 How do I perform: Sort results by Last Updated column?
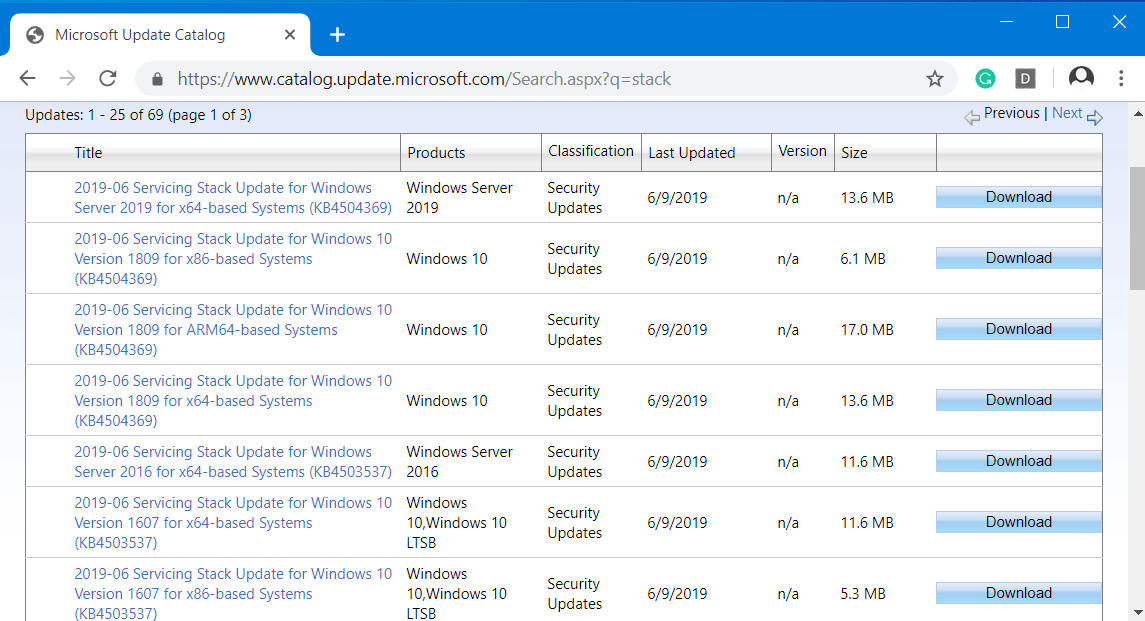pos(692,153)
